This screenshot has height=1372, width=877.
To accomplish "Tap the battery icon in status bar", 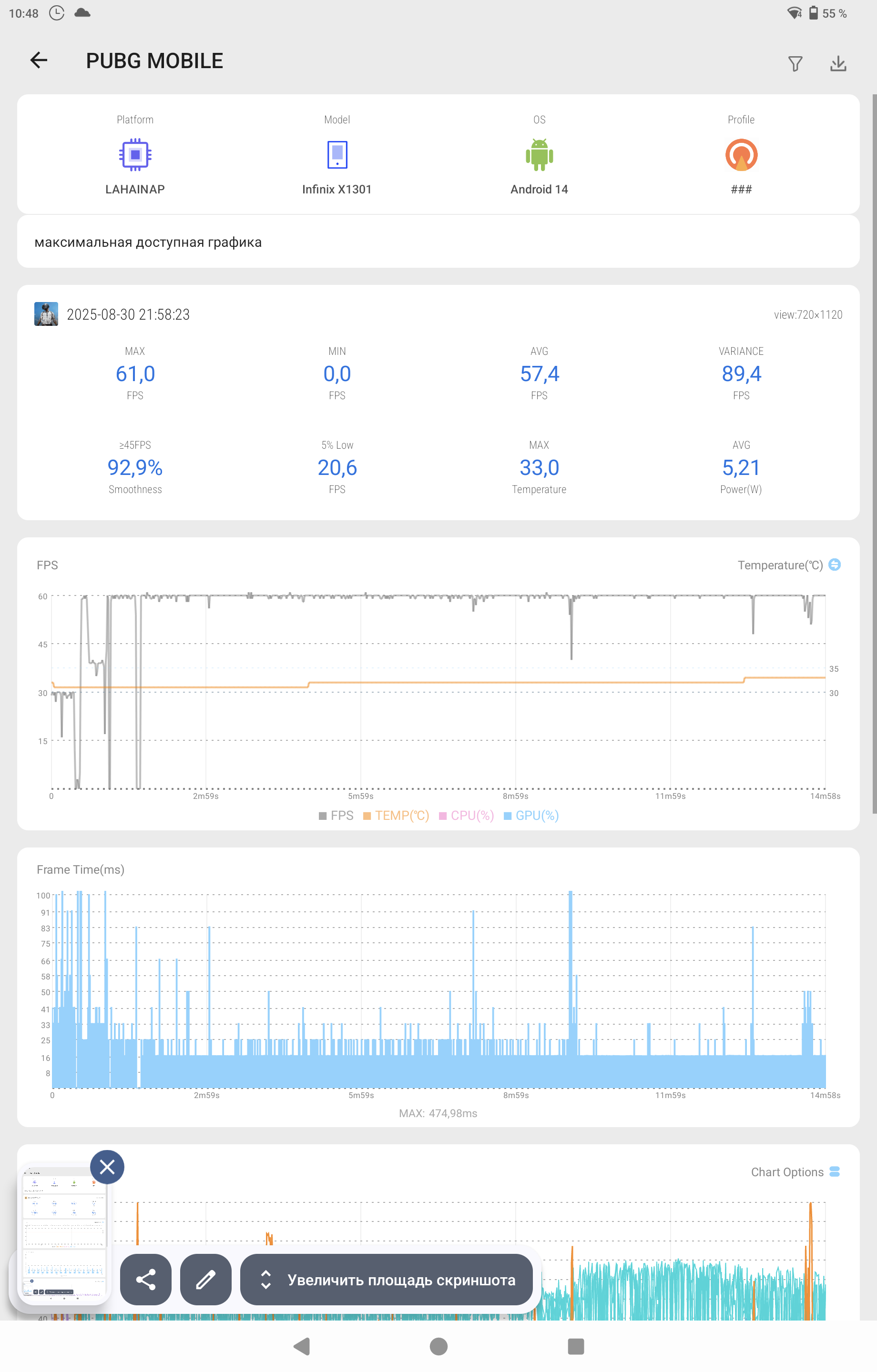I will pos(814,12).
